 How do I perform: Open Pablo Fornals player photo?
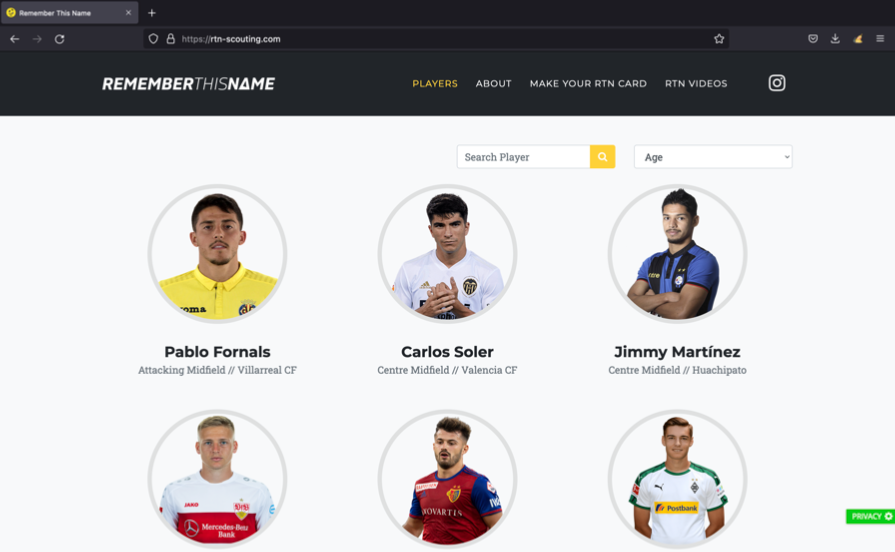[217, 254]
